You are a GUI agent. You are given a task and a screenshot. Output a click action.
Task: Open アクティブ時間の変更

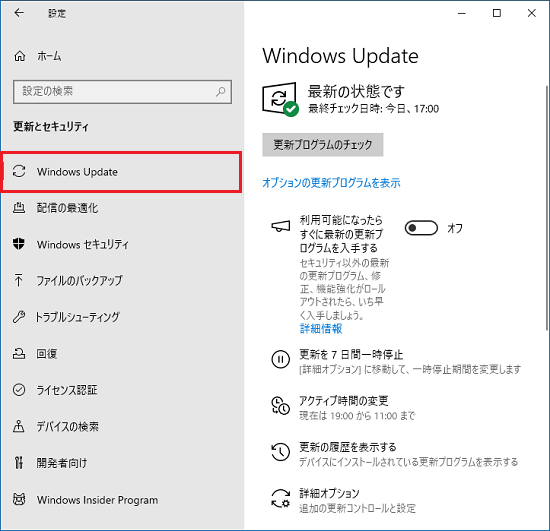(343, 401)
